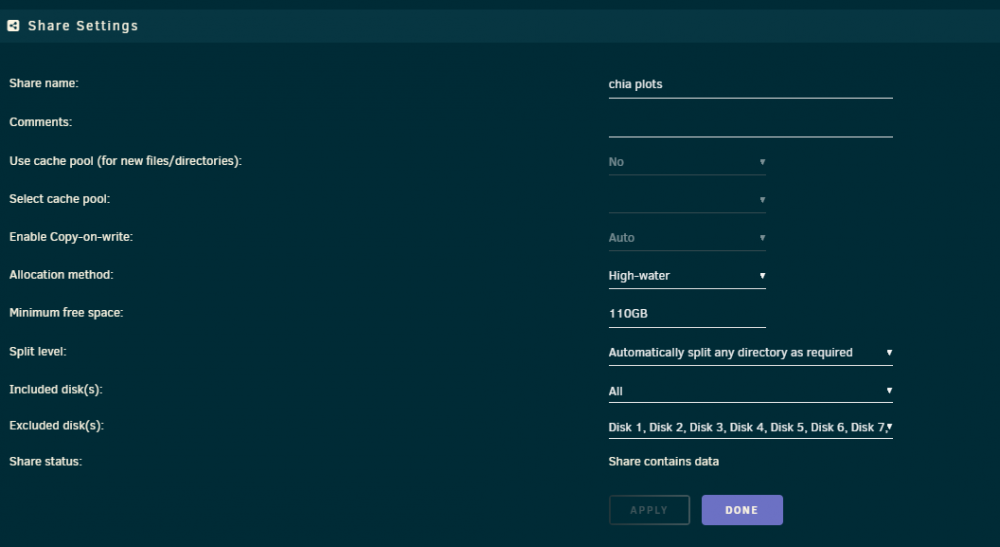Click the Share Settings share icon

pos(13,26)
